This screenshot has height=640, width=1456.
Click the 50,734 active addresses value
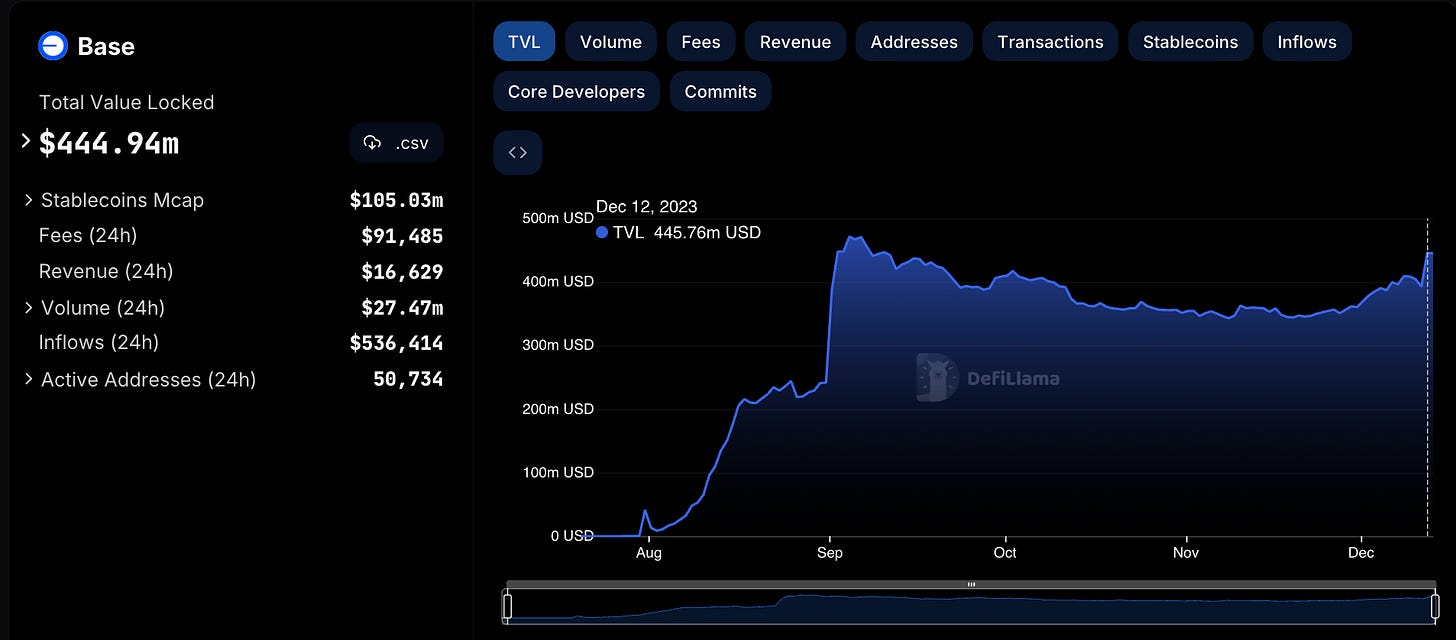408,379
